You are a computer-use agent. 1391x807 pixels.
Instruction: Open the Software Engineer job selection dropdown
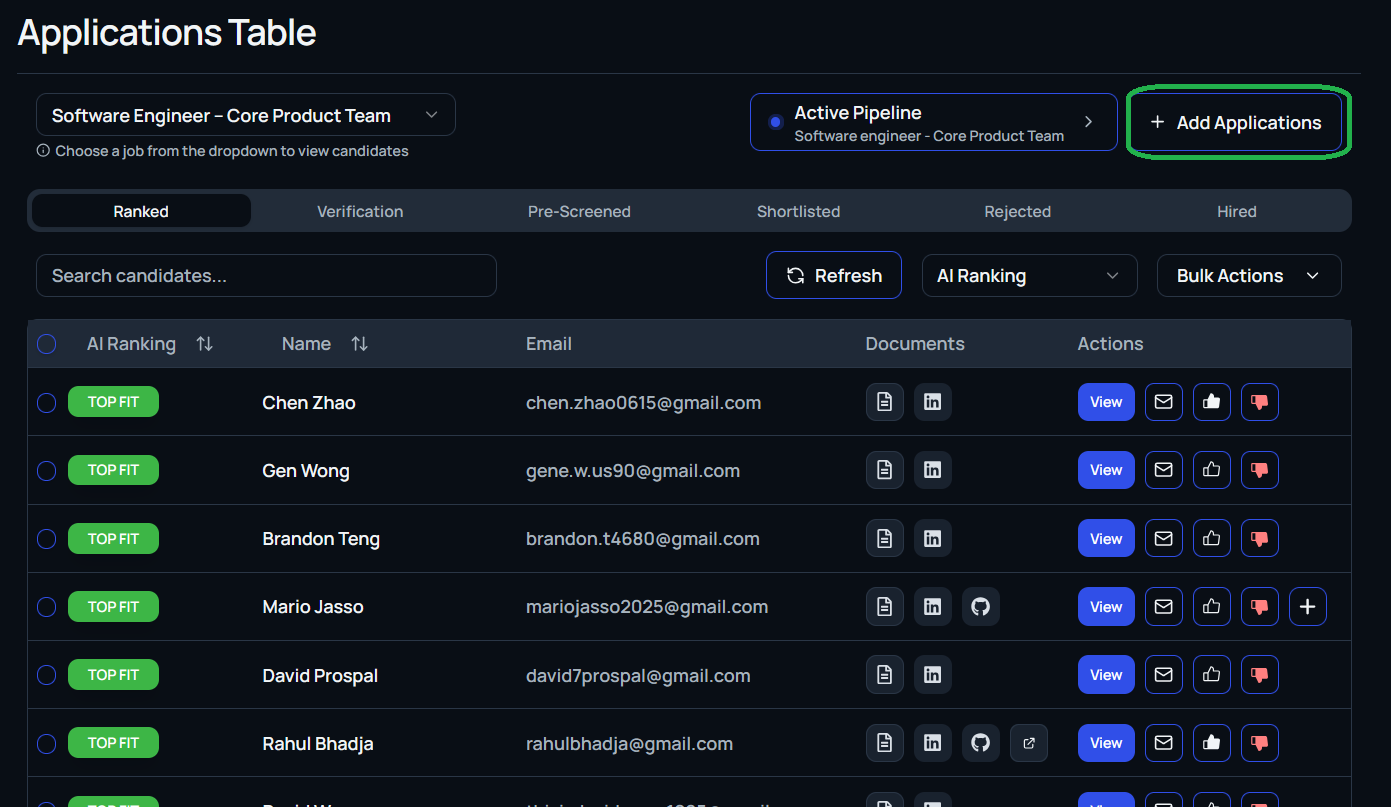pyautogui.click(x=245, y=115)
